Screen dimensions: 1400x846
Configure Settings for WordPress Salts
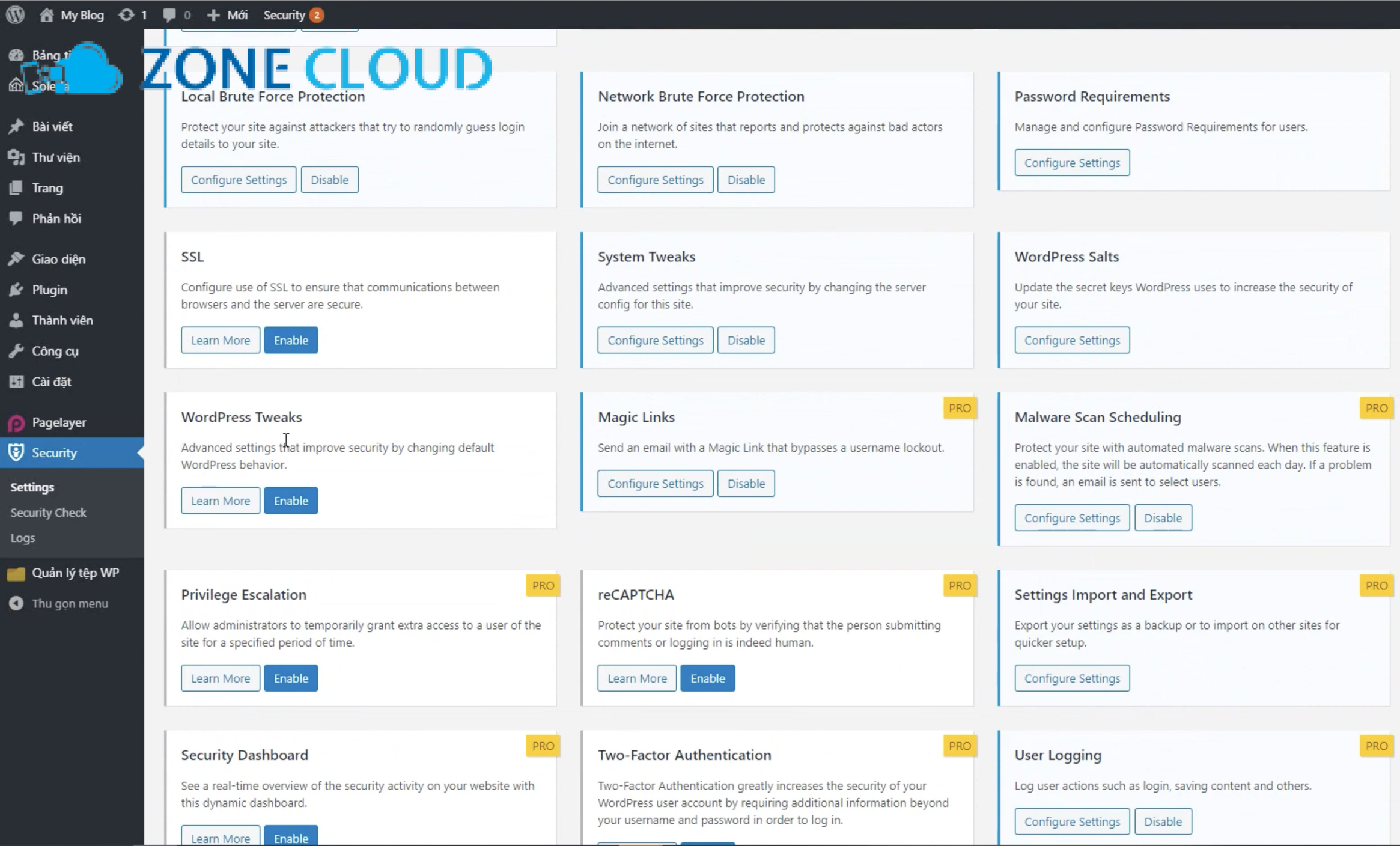click(x=1072, y=340)
